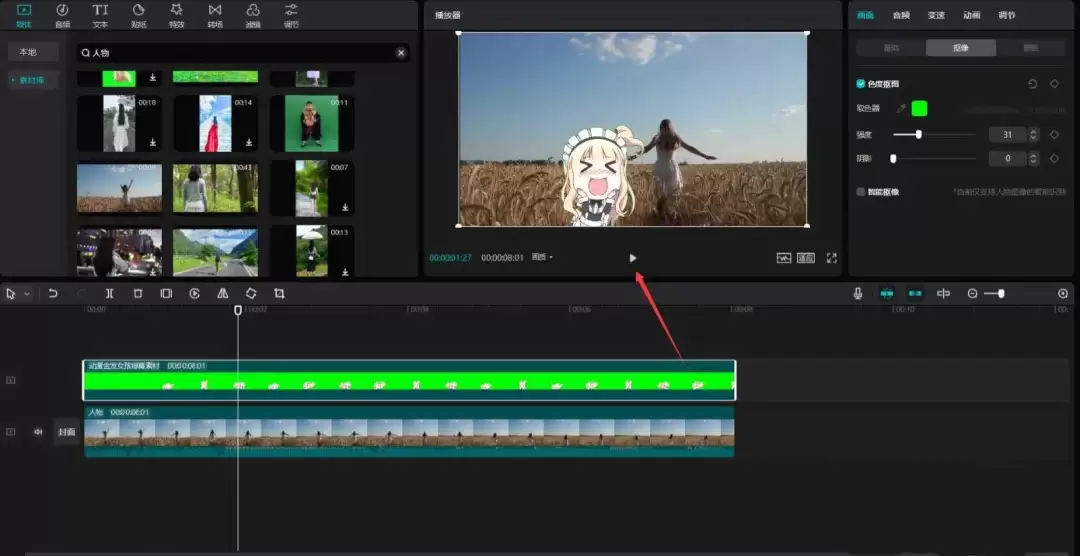Clear the search field with the X icon
Screen dimensions: 1080x556
401,53
